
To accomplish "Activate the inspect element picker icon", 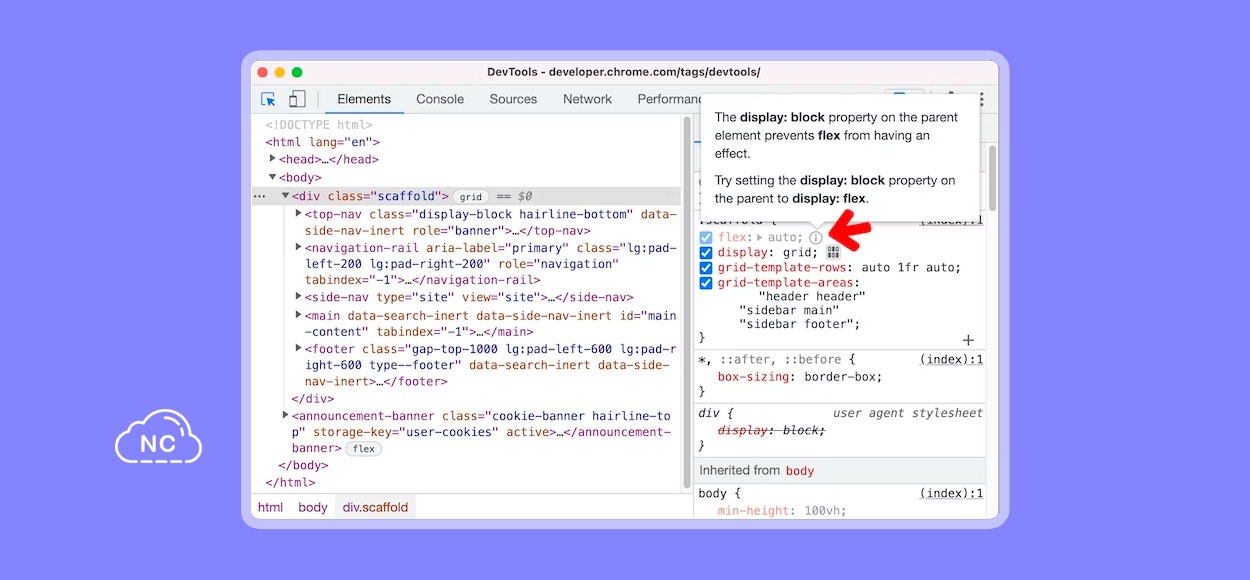I will click(x=268, y=99).
